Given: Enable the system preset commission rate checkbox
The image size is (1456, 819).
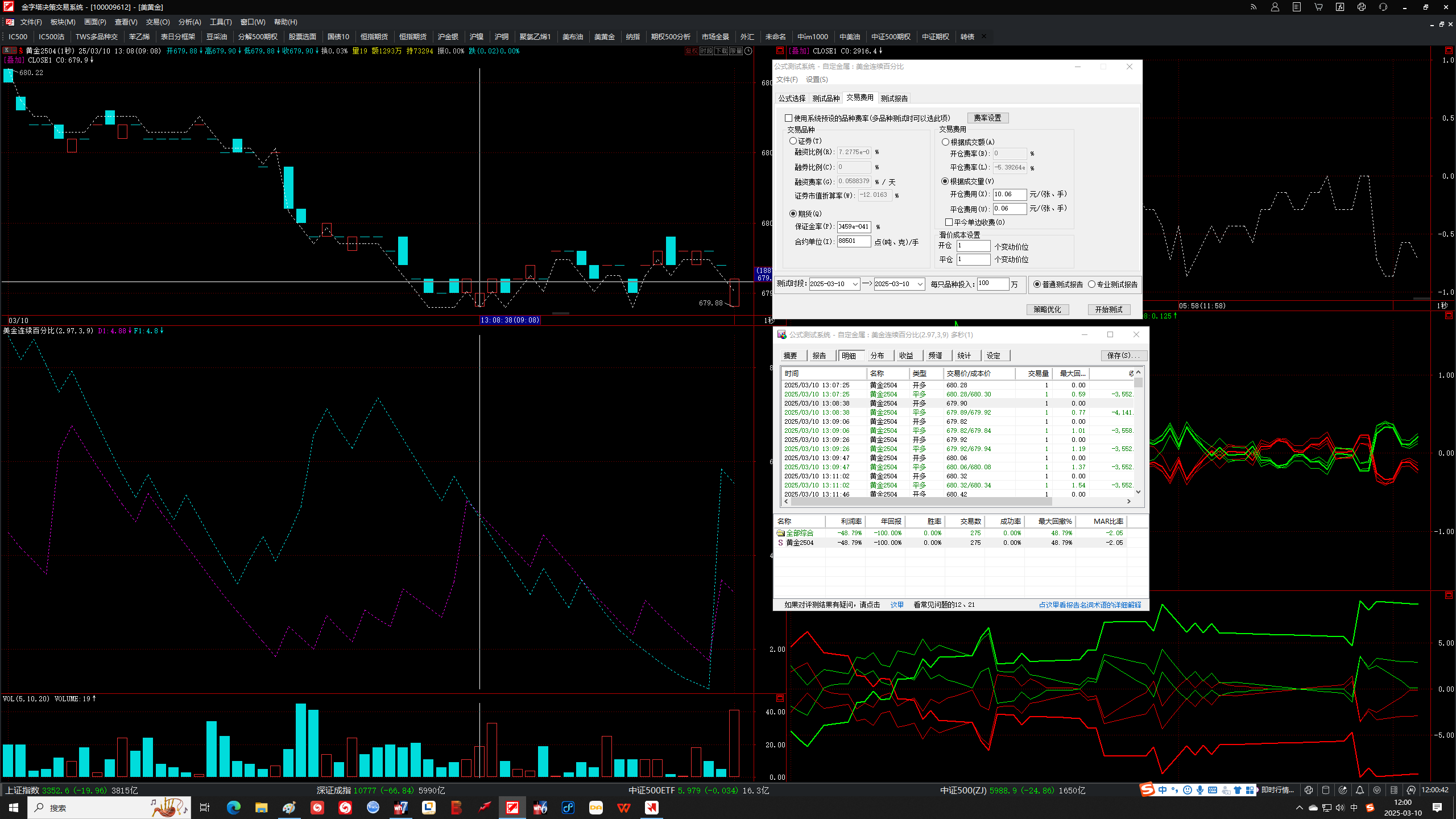Looking at the screenshot, I should click(x=788, y=118).
